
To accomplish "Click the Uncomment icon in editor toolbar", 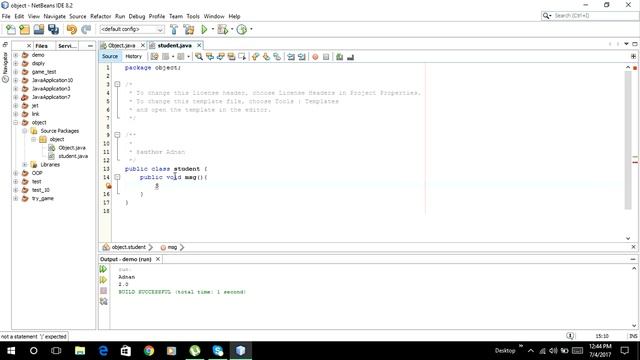I will 350,57.
